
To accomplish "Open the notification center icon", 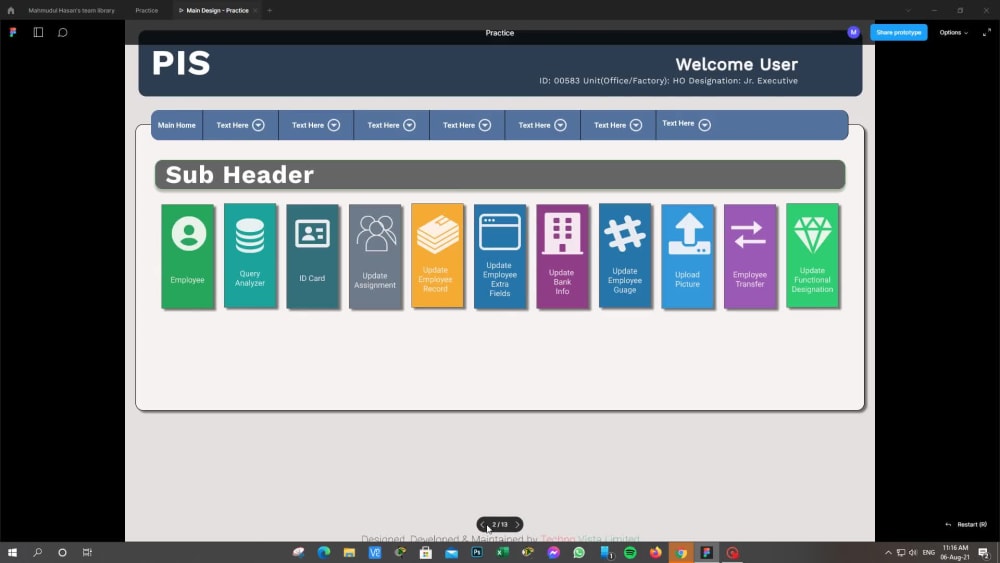I will tap(984, 552).
